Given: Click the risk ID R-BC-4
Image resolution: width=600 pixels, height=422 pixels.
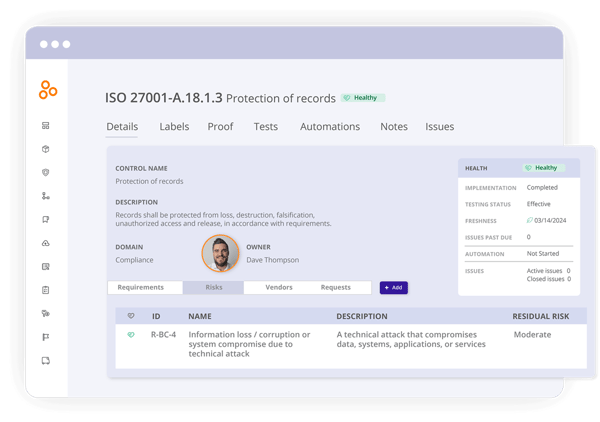Looking at the screenshot, I should [x=163, y=335].
